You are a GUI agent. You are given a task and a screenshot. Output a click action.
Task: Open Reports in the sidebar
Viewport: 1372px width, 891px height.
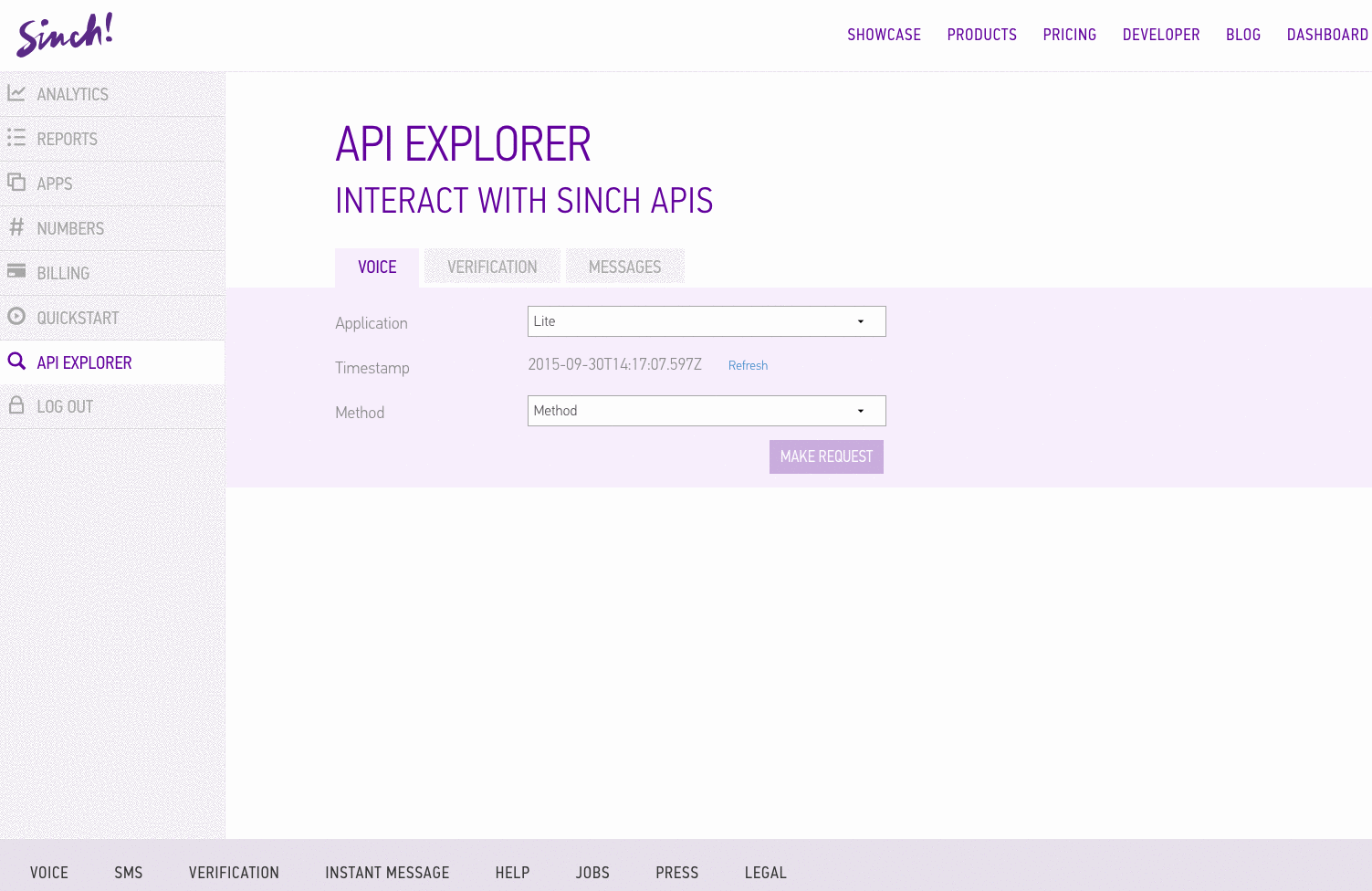(112, 139)
